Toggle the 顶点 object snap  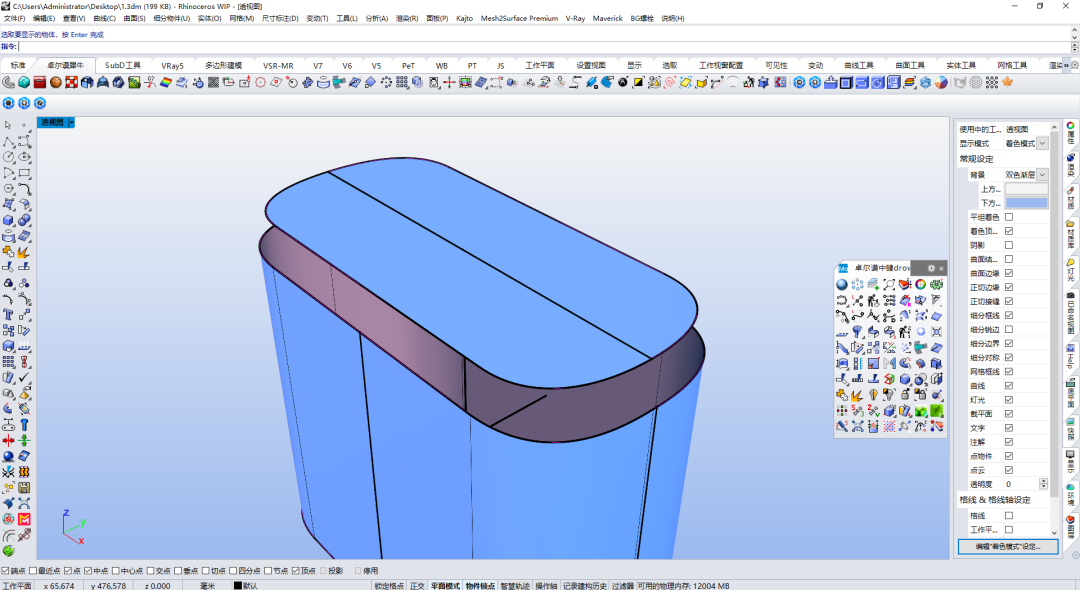point(295,571)
